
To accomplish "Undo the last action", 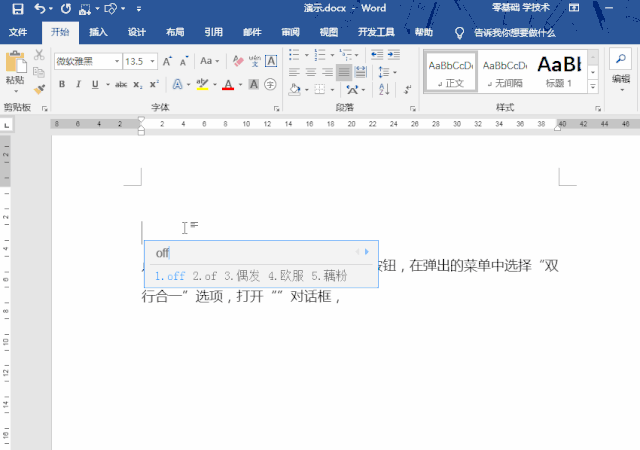I will click(40, 9).
